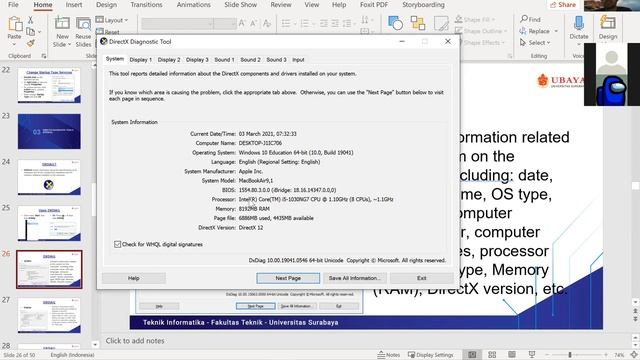This screenshot has width=640, height=360.
Task: Select slide 23 thumbnail
Action: click(49, 131)
